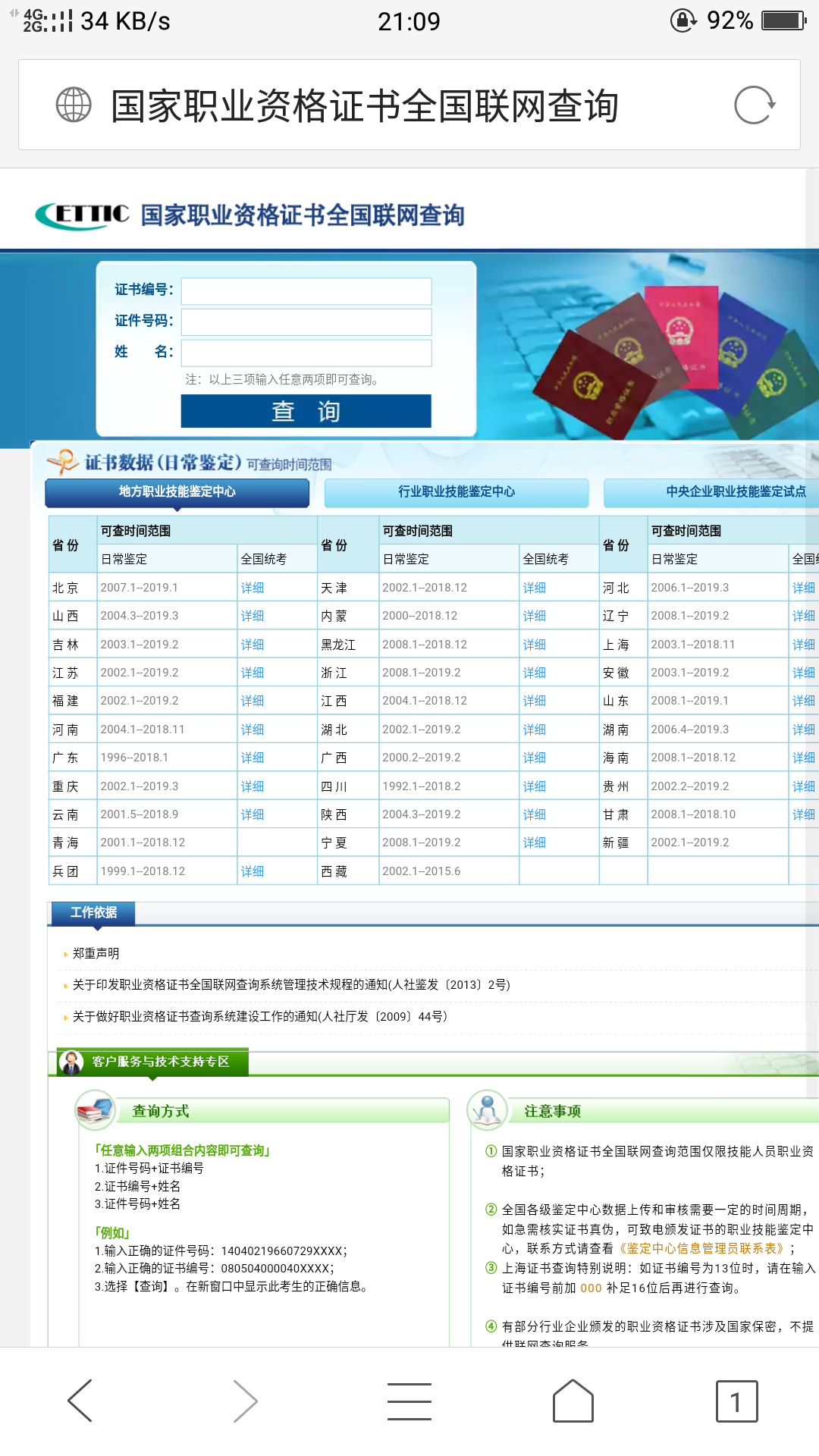Open 详细 link for 河北

[804, 588]
